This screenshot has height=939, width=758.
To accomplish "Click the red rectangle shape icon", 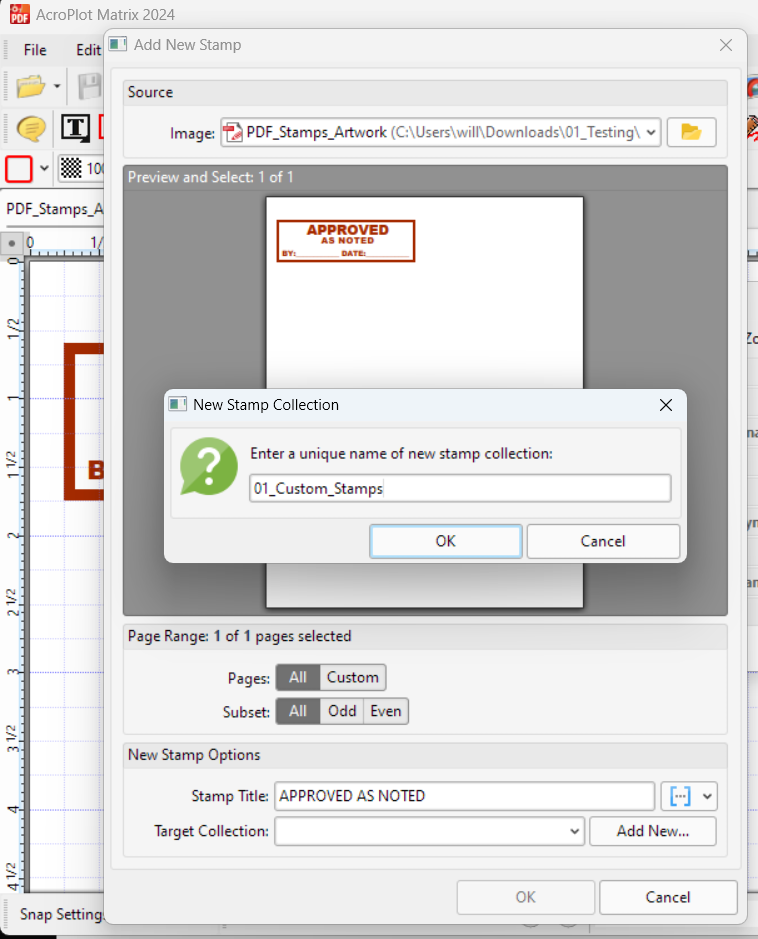I will point(20,168).
